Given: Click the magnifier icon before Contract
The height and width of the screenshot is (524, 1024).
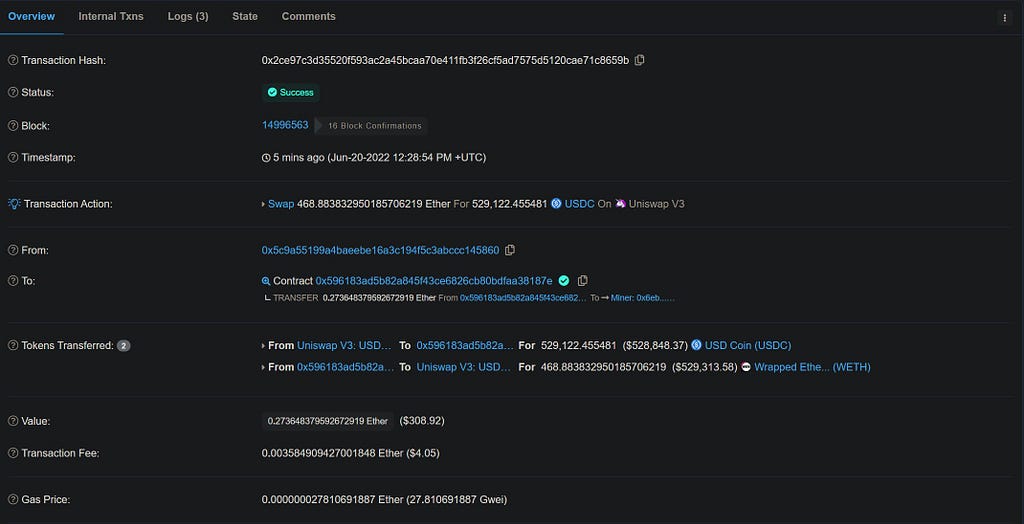Looking at the screenshot, I should (x=266, y=281).
